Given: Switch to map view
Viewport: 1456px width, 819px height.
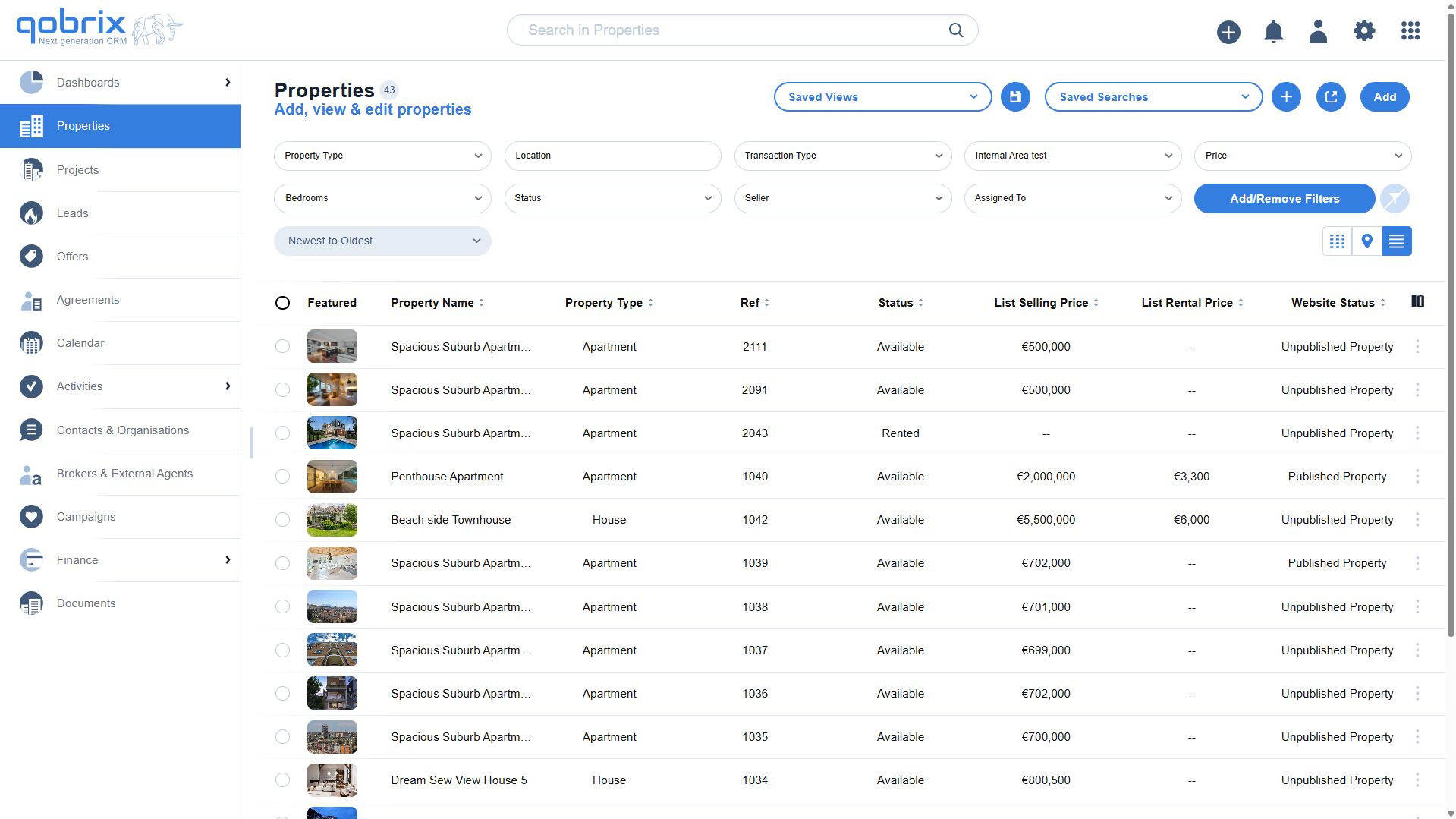Looking at the screenshot, I should point(1367,241).
